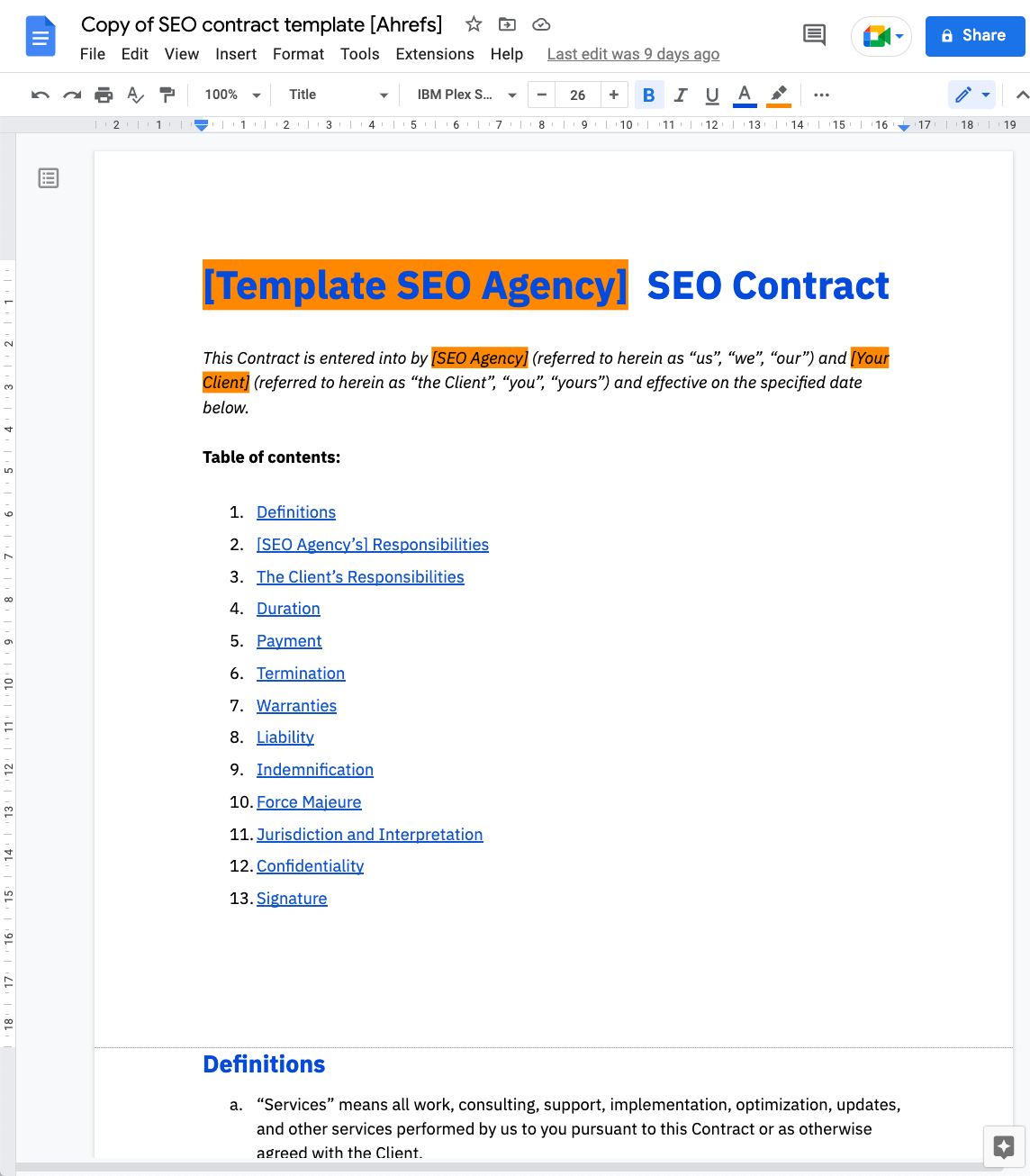The width and height of the screenshot is (1030, 1176).
Task: Click the Print icon in the toolbar
Action: click(104, 94)
